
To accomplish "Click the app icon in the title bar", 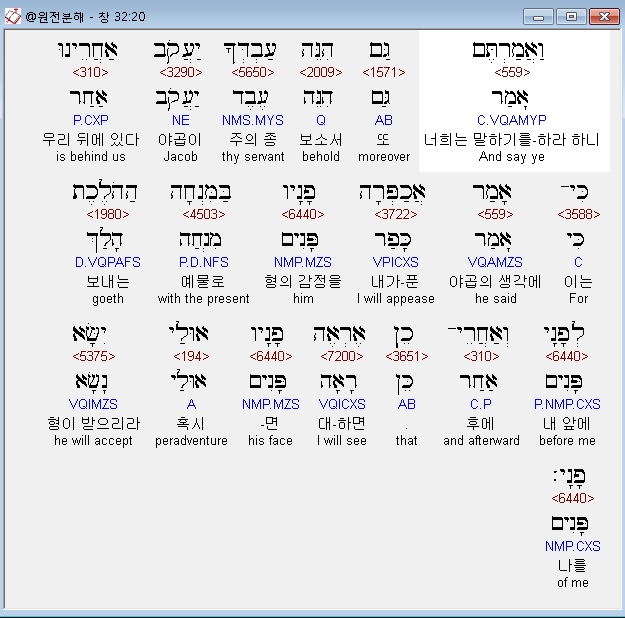I will (12, 16).
